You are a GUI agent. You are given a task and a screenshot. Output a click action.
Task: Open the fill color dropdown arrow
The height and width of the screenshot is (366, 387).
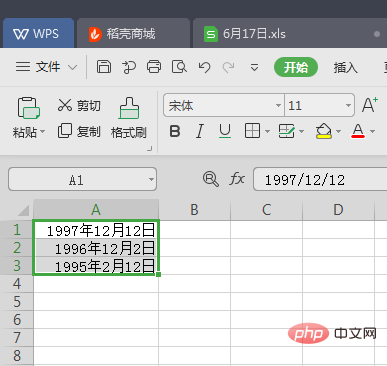tap(338, 131)
